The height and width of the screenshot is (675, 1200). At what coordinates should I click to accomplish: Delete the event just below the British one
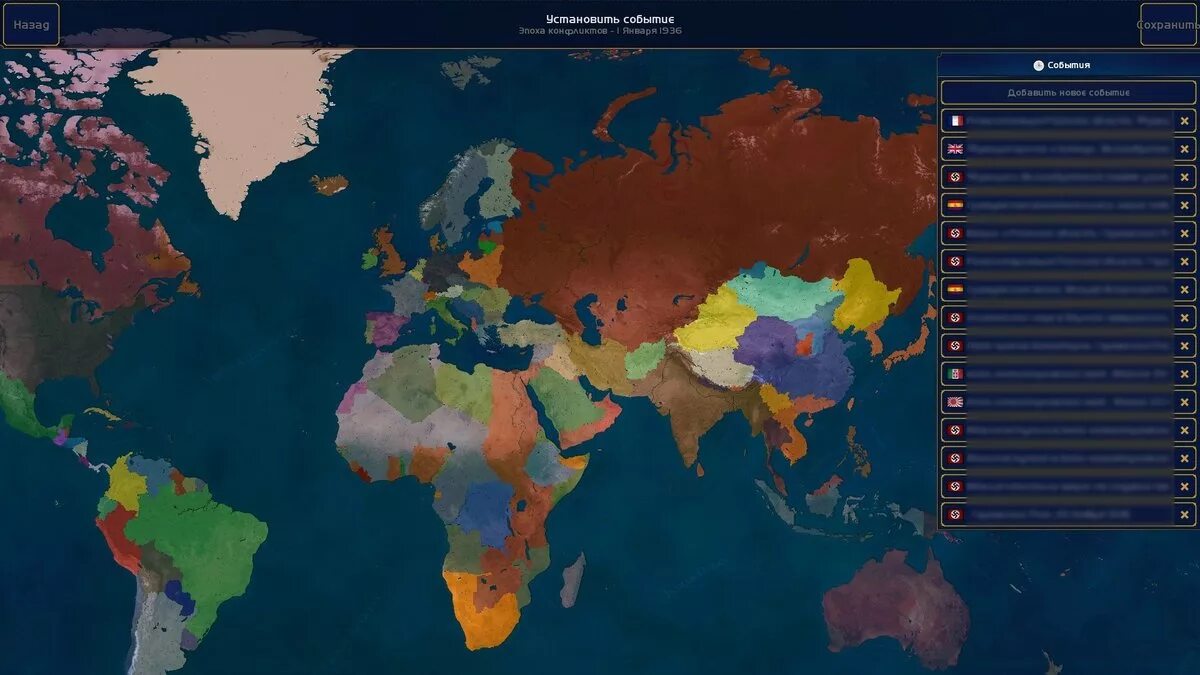pyautogui.click(x=1185, y=177)
